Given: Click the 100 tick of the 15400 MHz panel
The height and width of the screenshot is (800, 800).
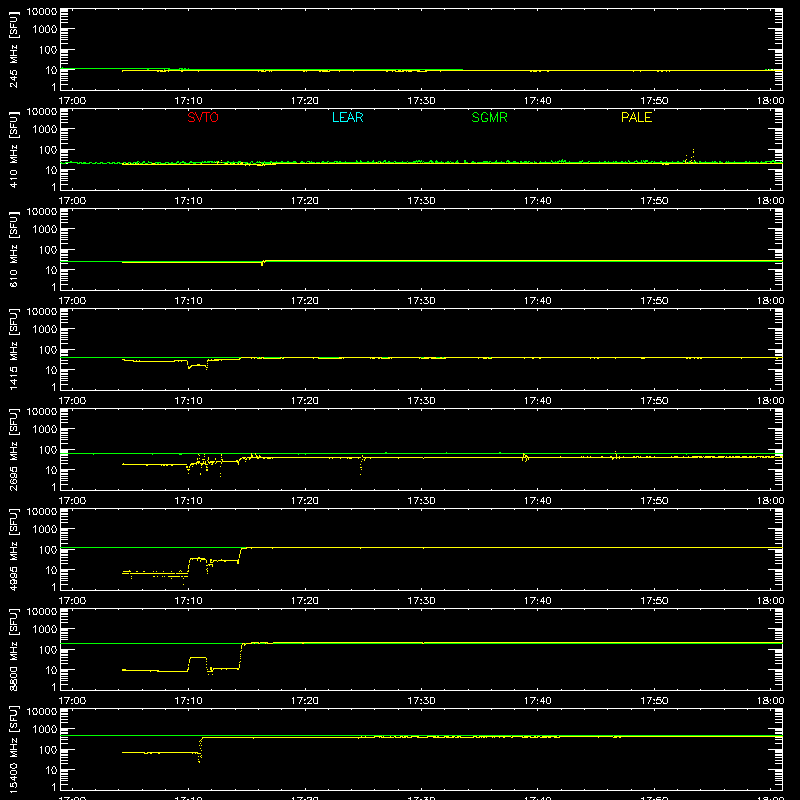Looking at the screenshot, I should pos(48,749).
